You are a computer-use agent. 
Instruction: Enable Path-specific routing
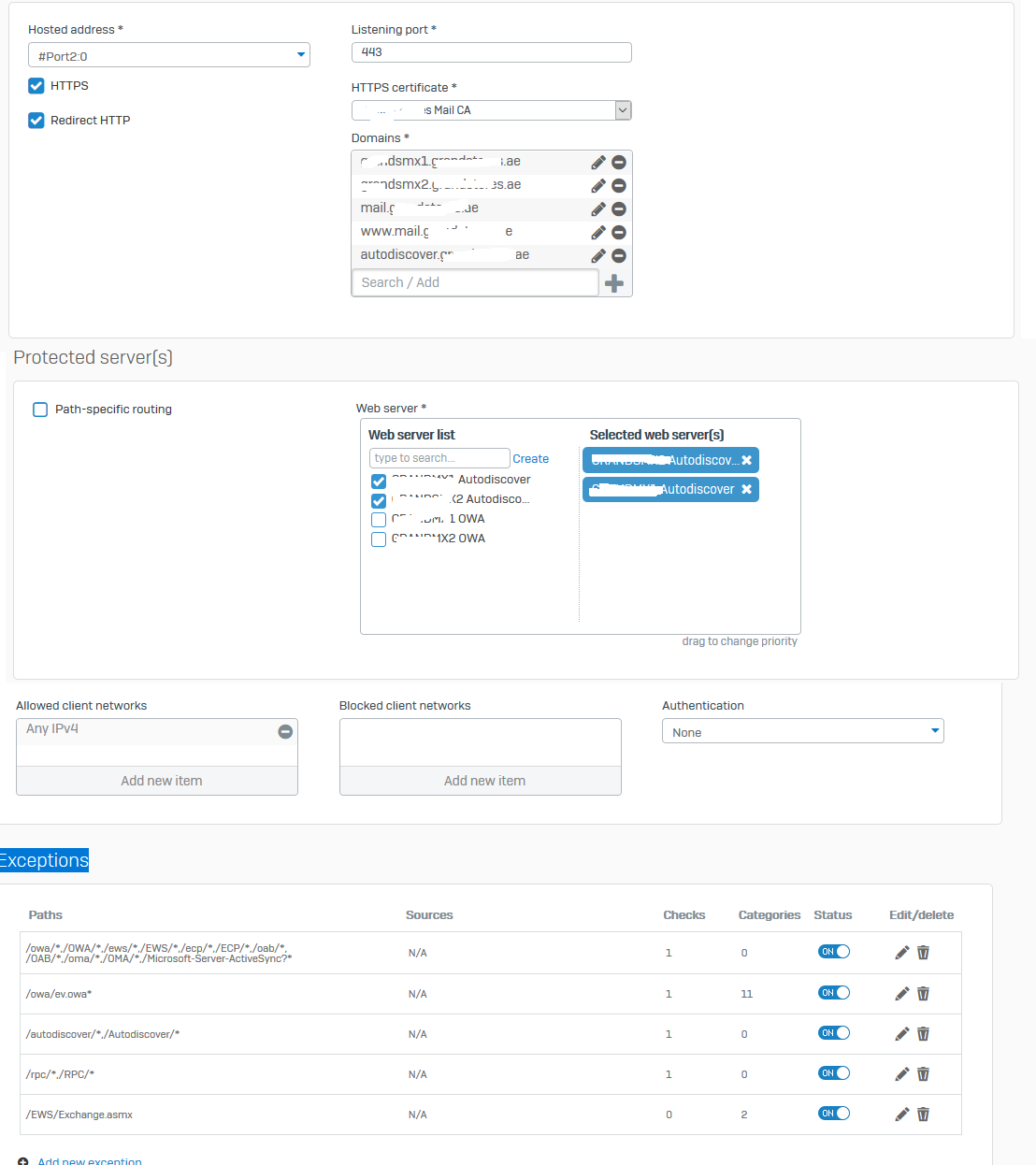click(x=40, y=410)
